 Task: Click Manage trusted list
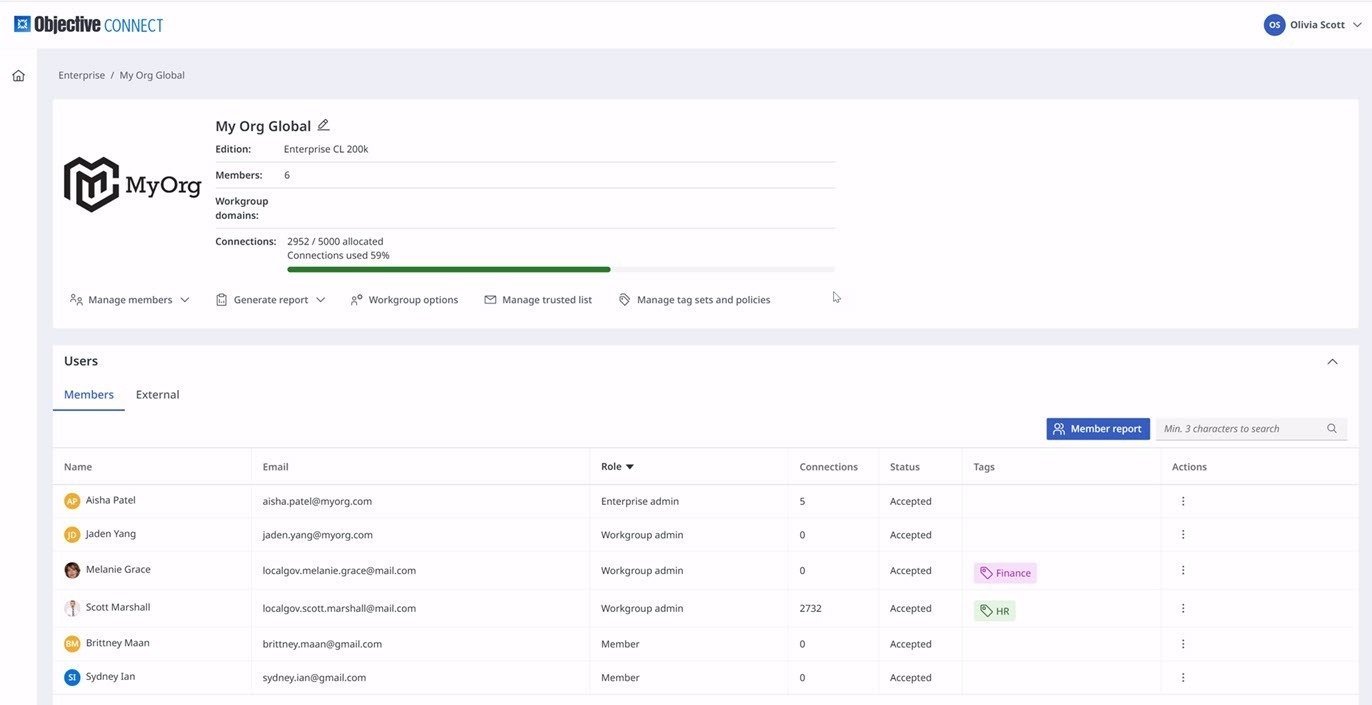click(538, 300)
